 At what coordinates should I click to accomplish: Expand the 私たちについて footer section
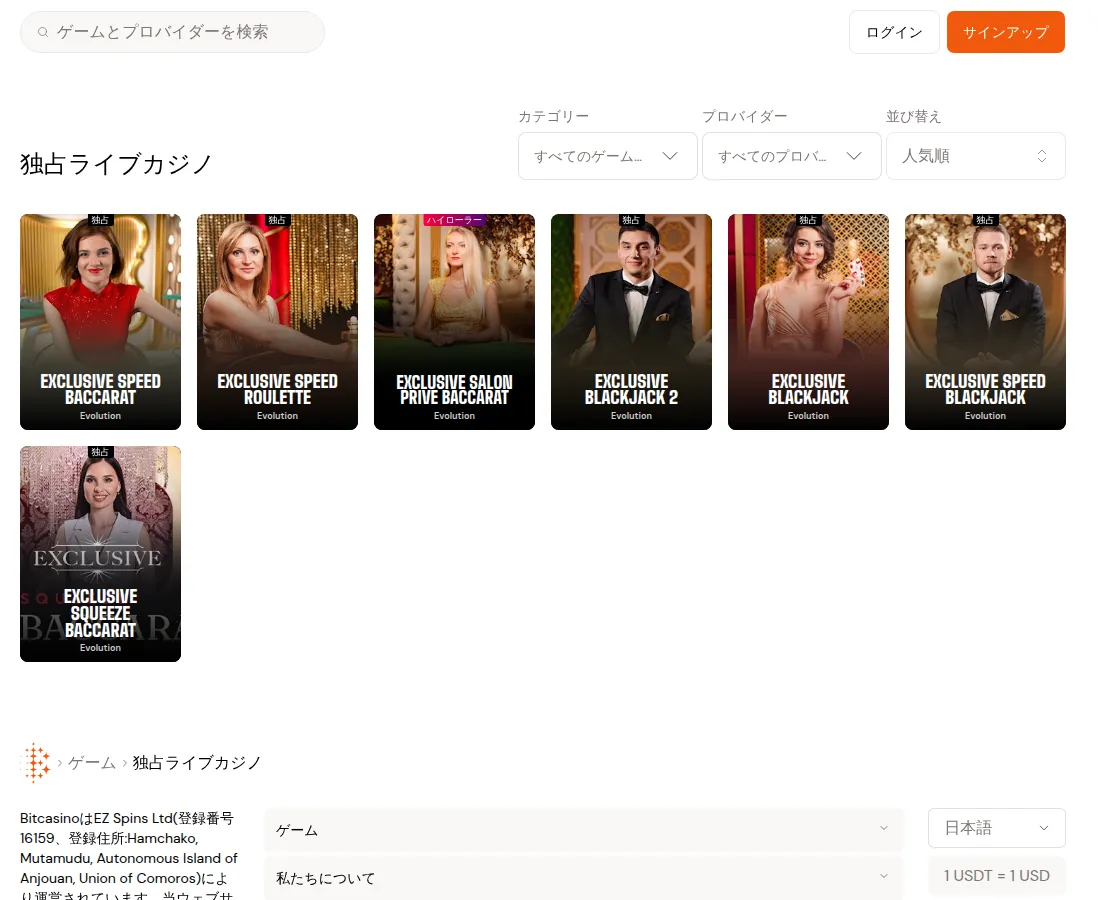583,878
